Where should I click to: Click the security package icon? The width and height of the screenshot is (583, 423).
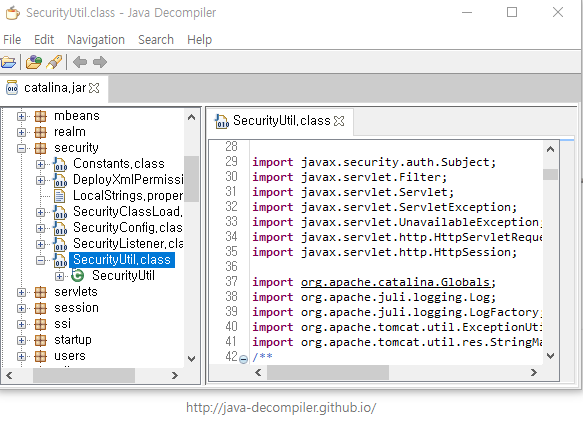click(x=41, y=148)
